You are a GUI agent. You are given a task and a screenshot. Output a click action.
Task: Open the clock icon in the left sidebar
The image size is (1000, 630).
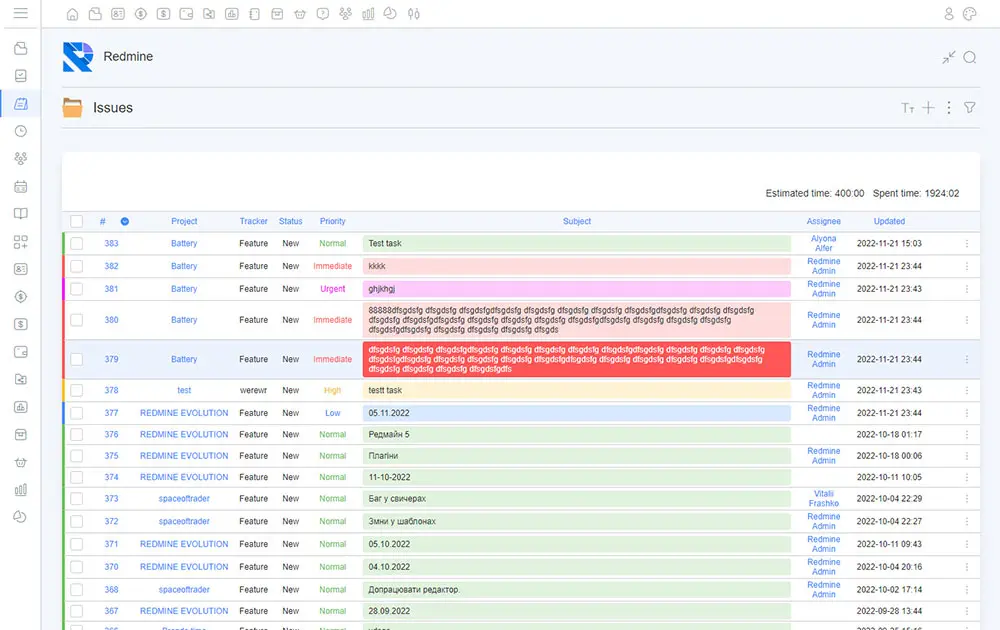[20, 131]
